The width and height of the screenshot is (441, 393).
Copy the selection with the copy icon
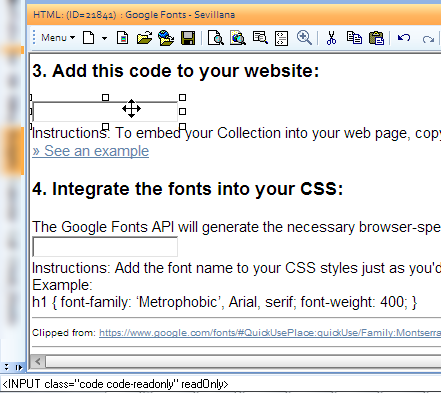[x=354, y=38]
